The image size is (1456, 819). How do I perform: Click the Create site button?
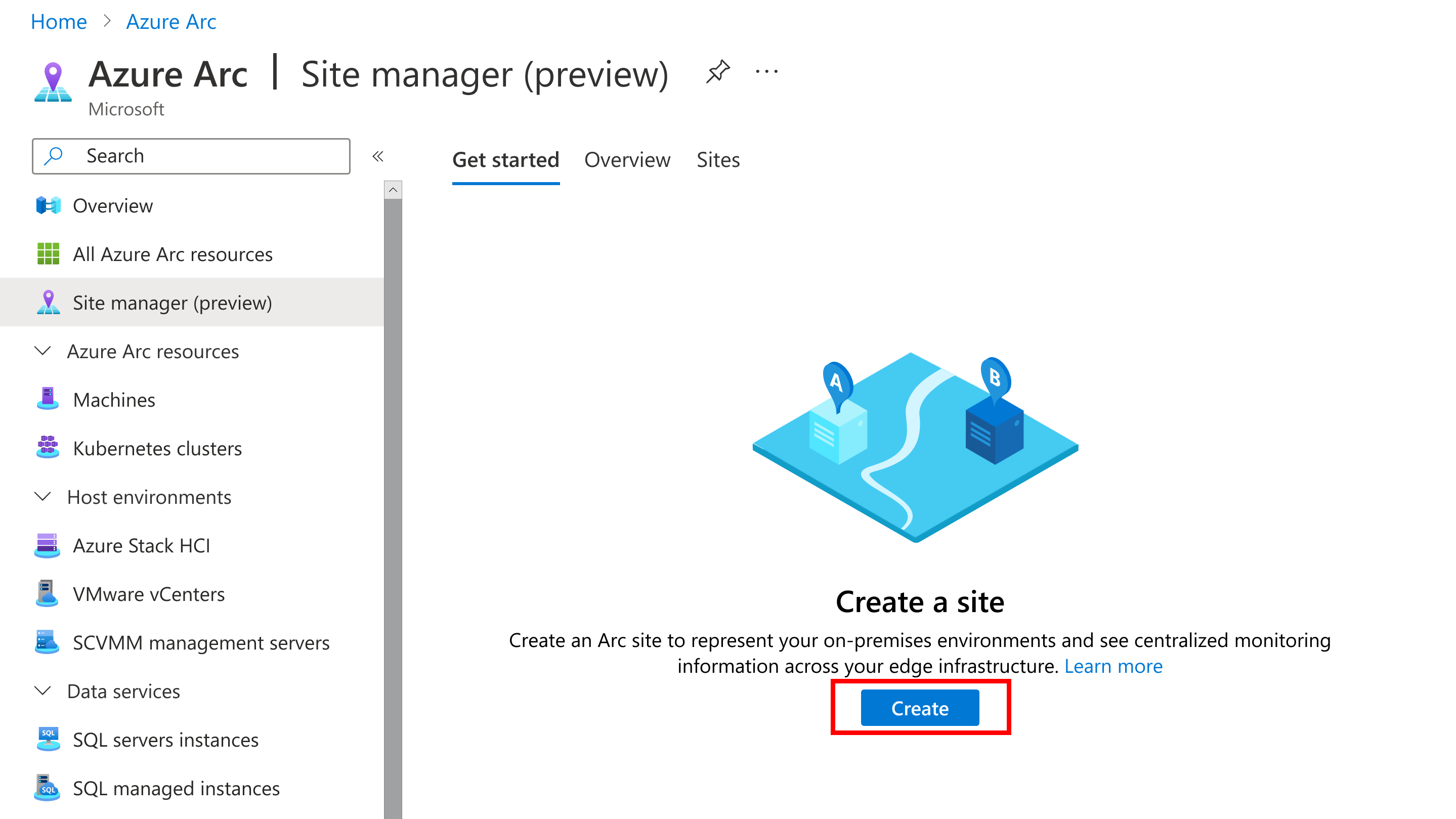pos(918,707)
